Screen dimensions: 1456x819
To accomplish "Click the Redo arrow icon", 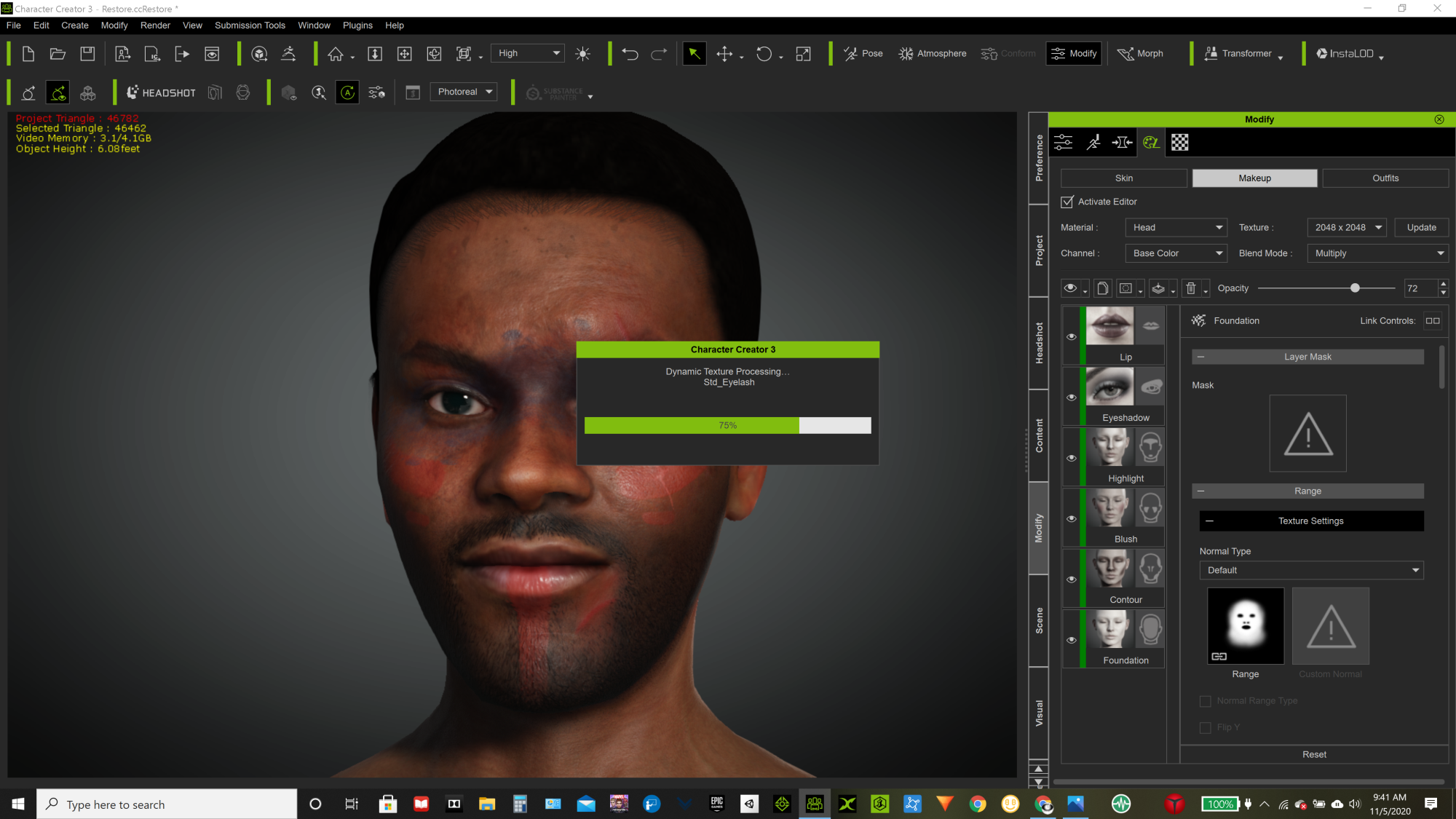I will point(659,54).
